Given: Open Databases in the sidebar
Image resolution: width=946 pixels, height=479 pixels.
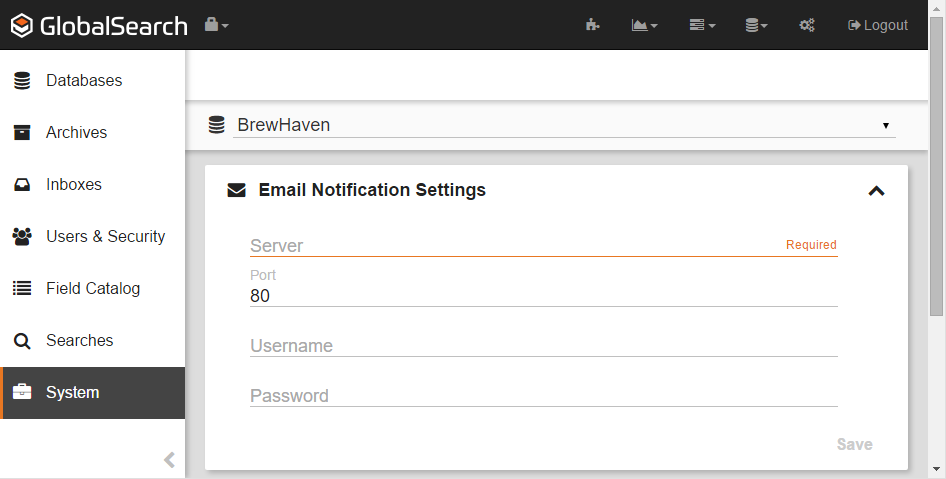Looking at the screenshot, I should 84,81.
